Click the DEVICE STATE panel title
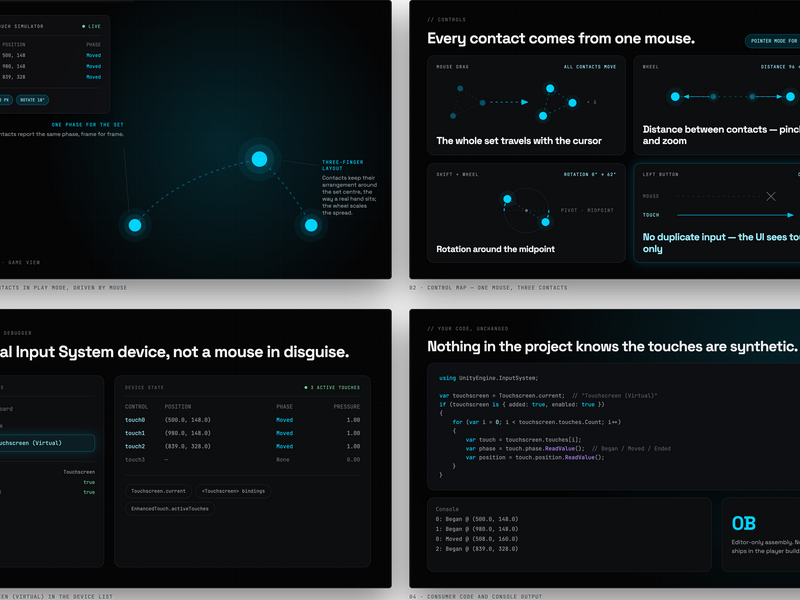 click(x=144, y=388)
